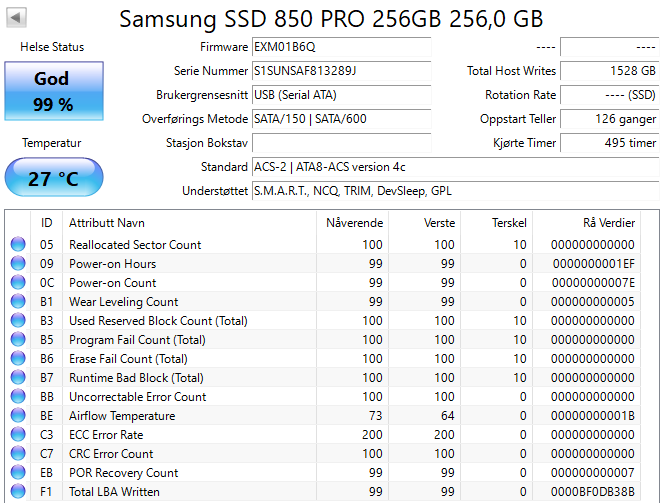
Task: Select Runtime Bad Block (Total) text
Action: point(136,378)
